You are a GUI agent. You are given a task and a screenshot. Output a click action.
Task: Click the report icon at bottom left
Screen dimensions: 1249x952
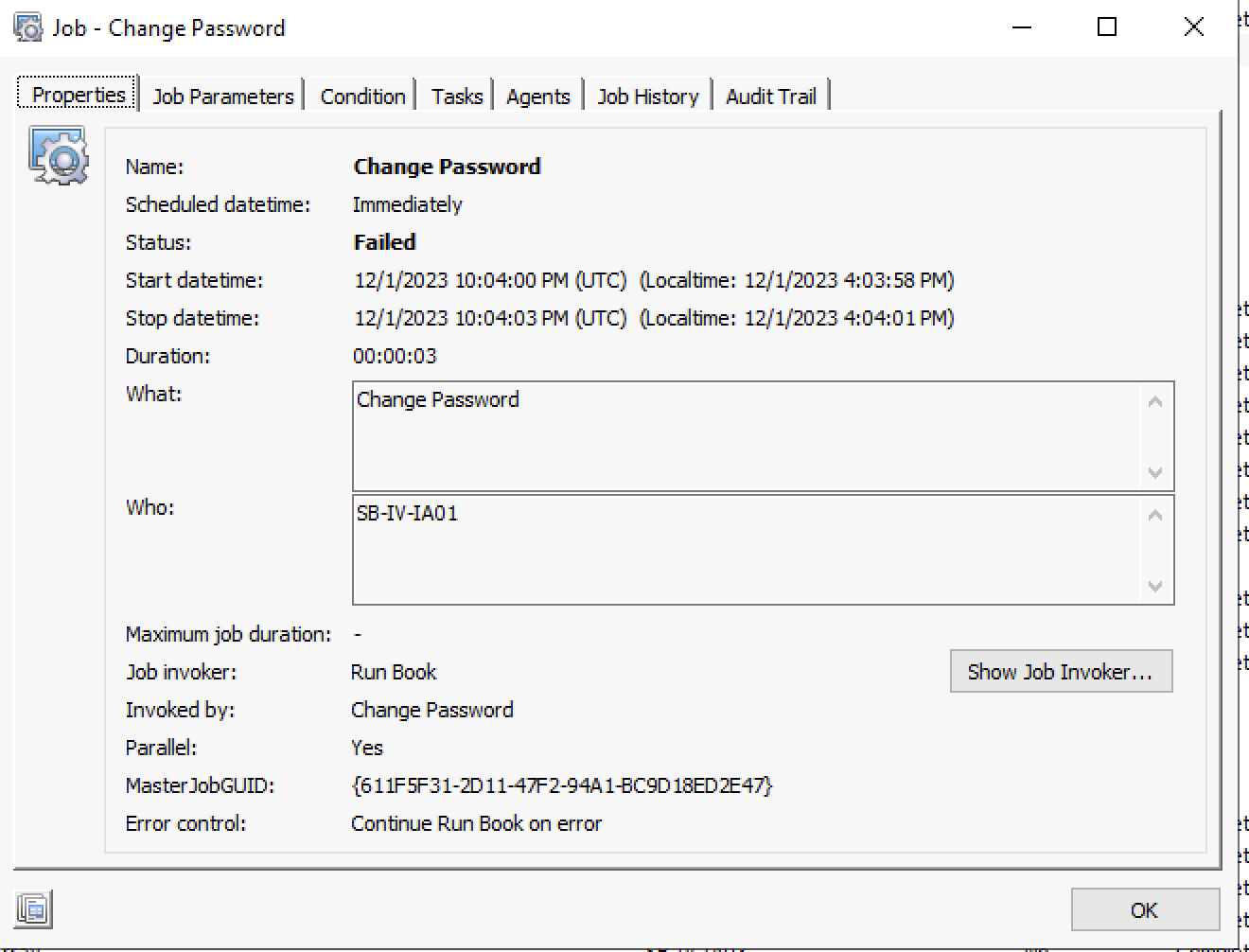(x=34, y=910)
